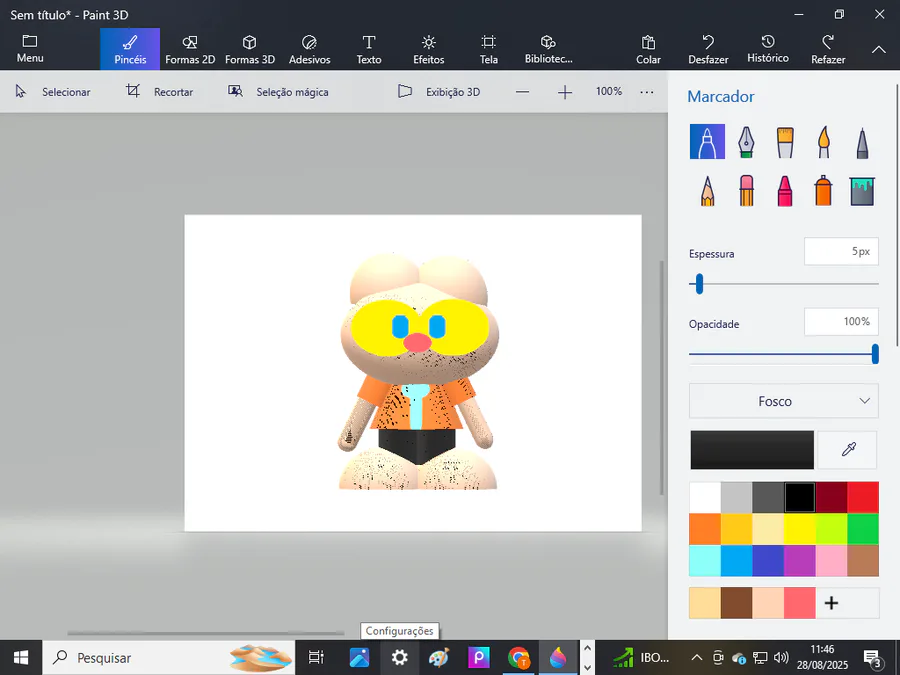
Task: Open Task View from the taskbar
Action: [x=316, y=658]
